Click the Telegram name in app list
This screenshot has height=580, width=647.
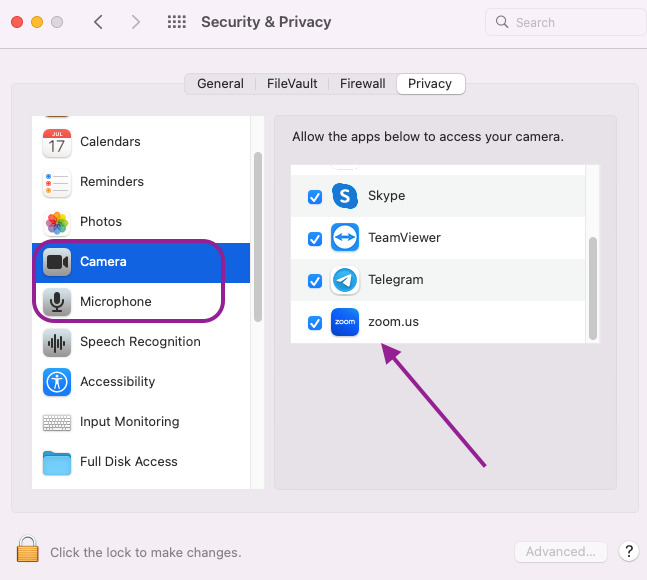point(396,280)
